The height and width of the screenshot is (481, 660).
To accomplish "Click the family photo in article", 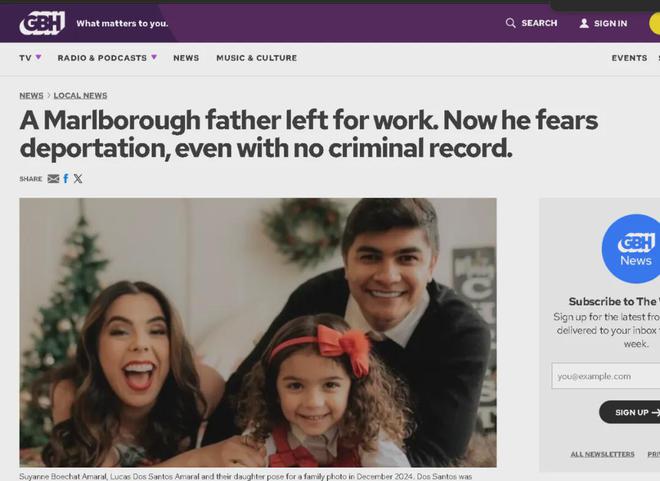I will tap(258, 332).
